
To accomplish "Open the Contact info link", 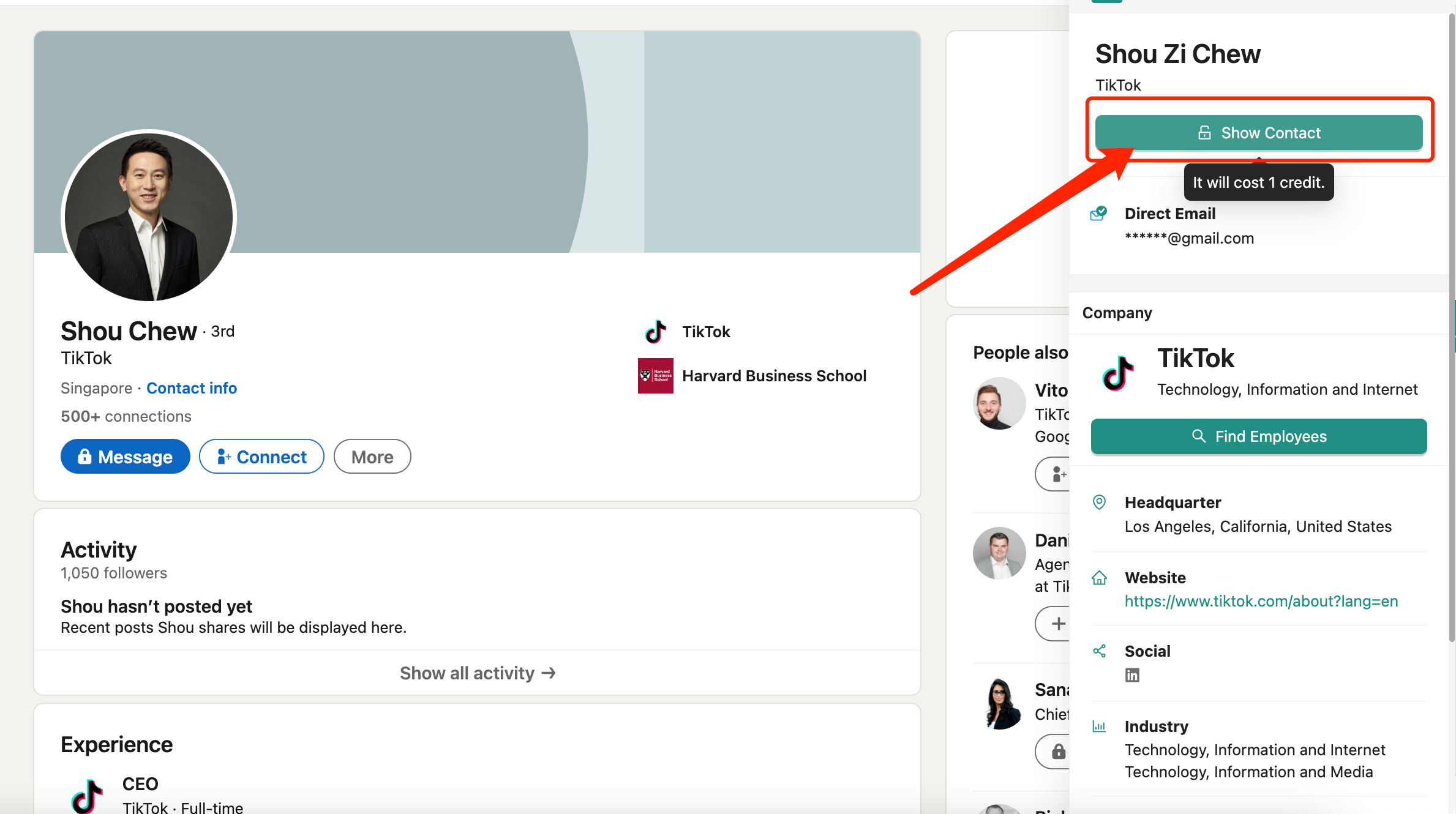I will (x=192, y=388).
